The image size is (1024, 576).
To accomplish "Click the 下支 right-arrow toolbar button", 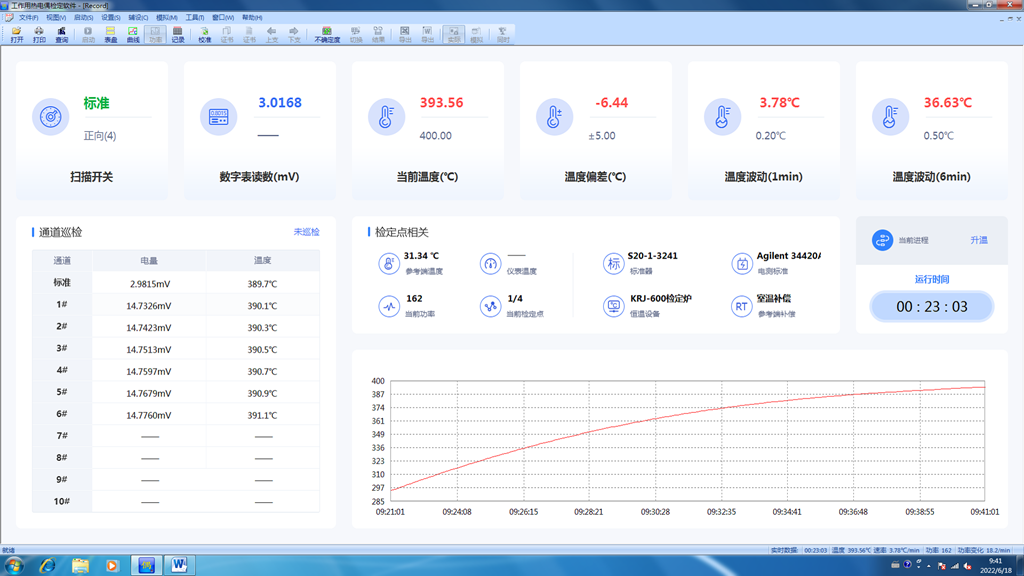I will (294, 35).
